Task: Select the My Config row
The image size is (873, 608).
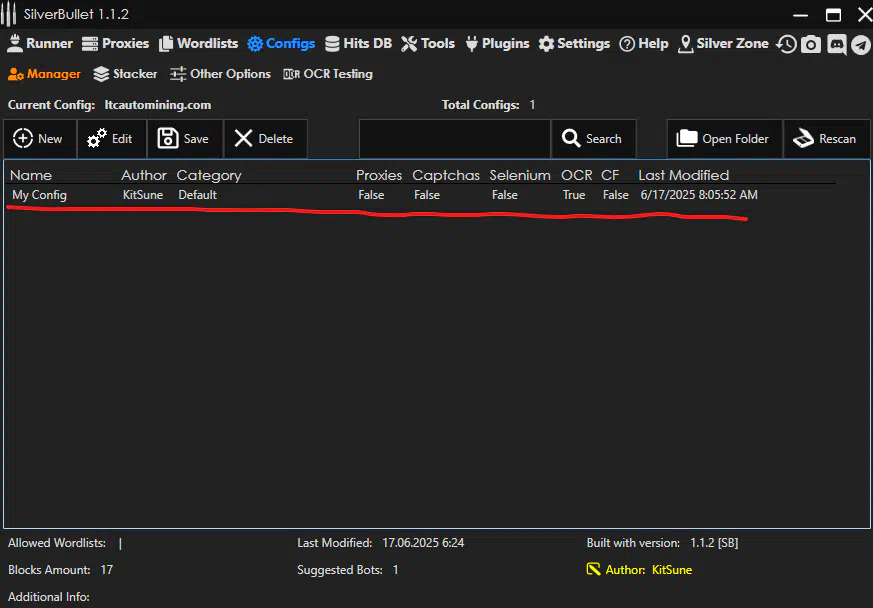Action: pos(420,195)
